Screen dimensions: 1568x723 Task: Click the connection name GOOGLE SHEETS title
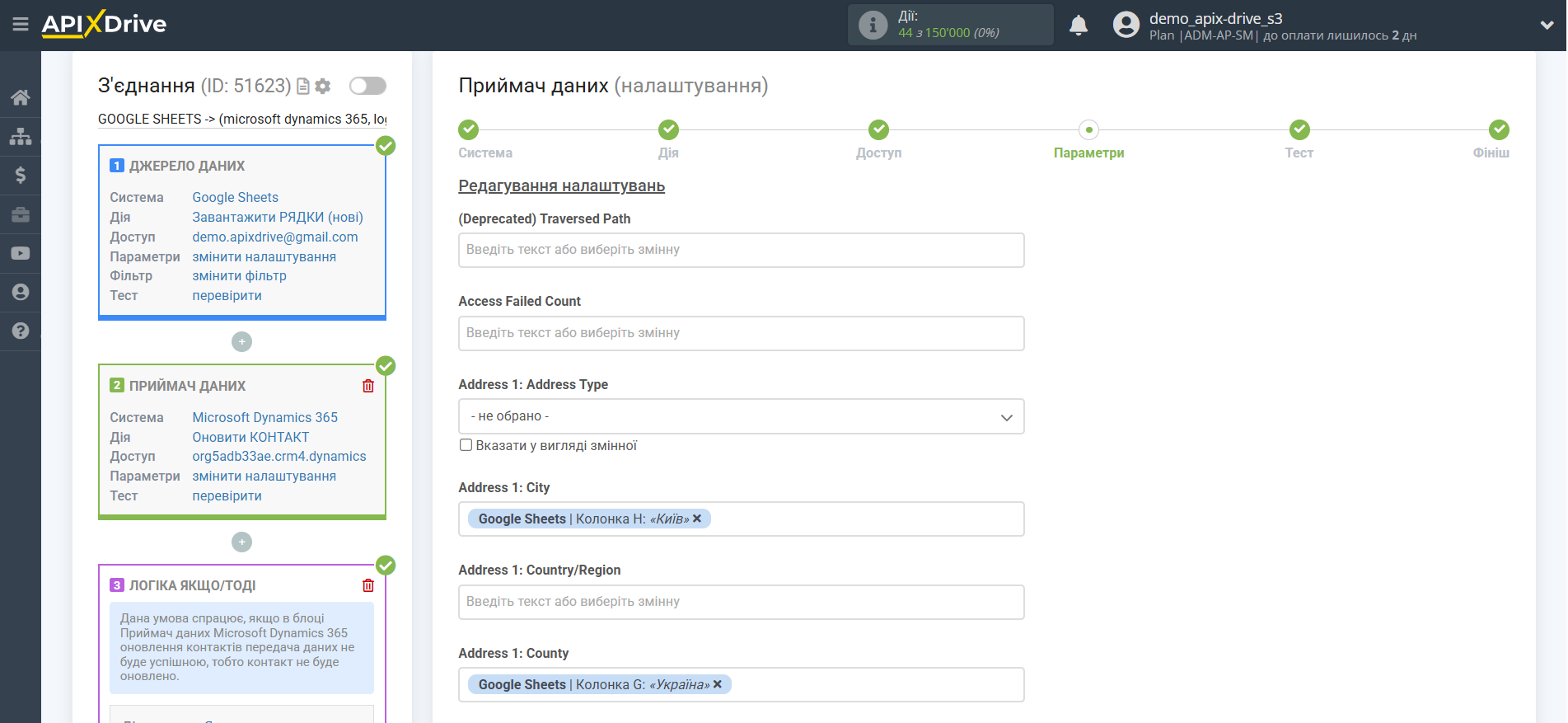pyautogui.click(x=242, y=119)
